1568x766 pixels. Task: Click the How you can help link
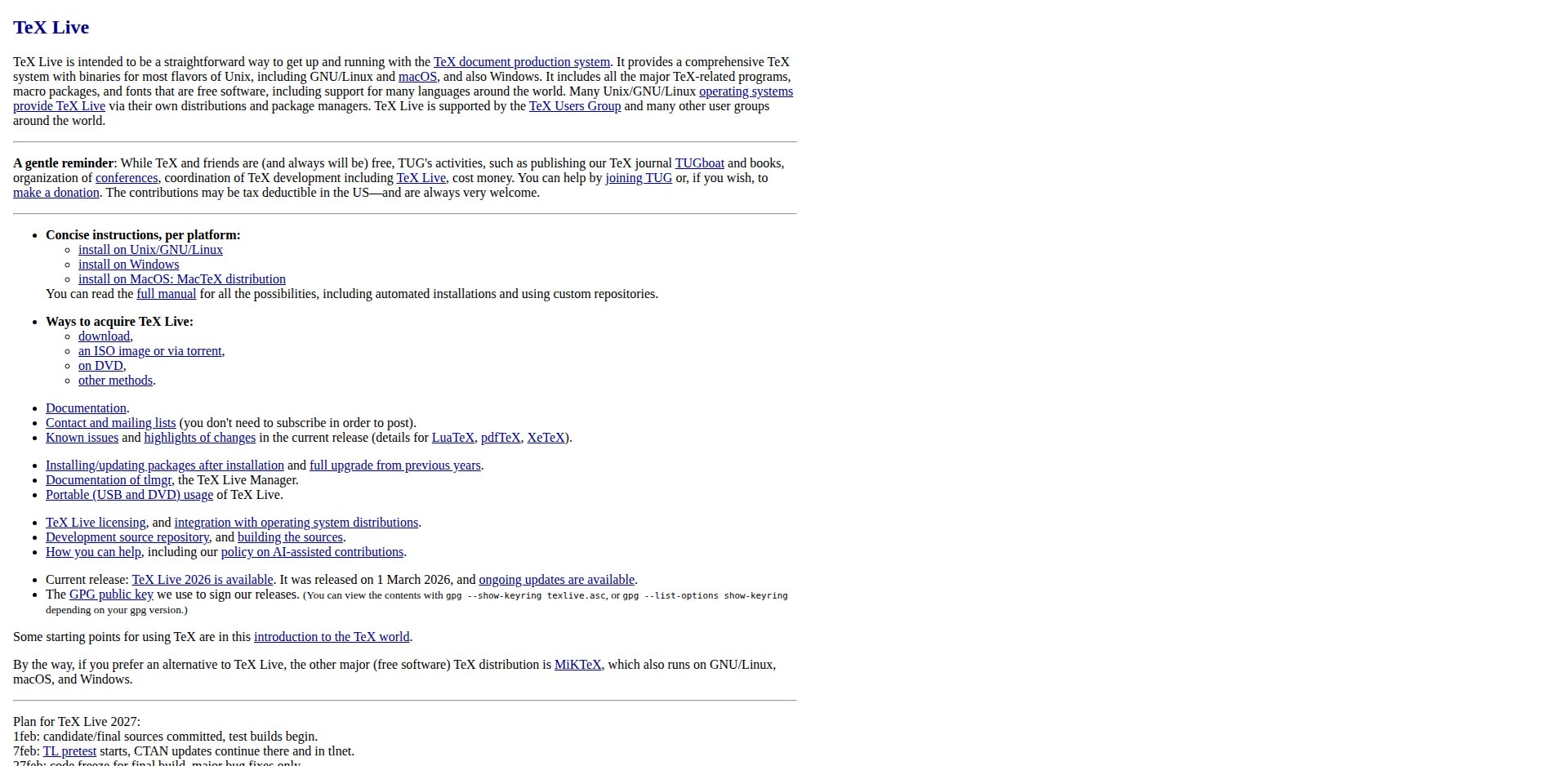coord(93,552)
